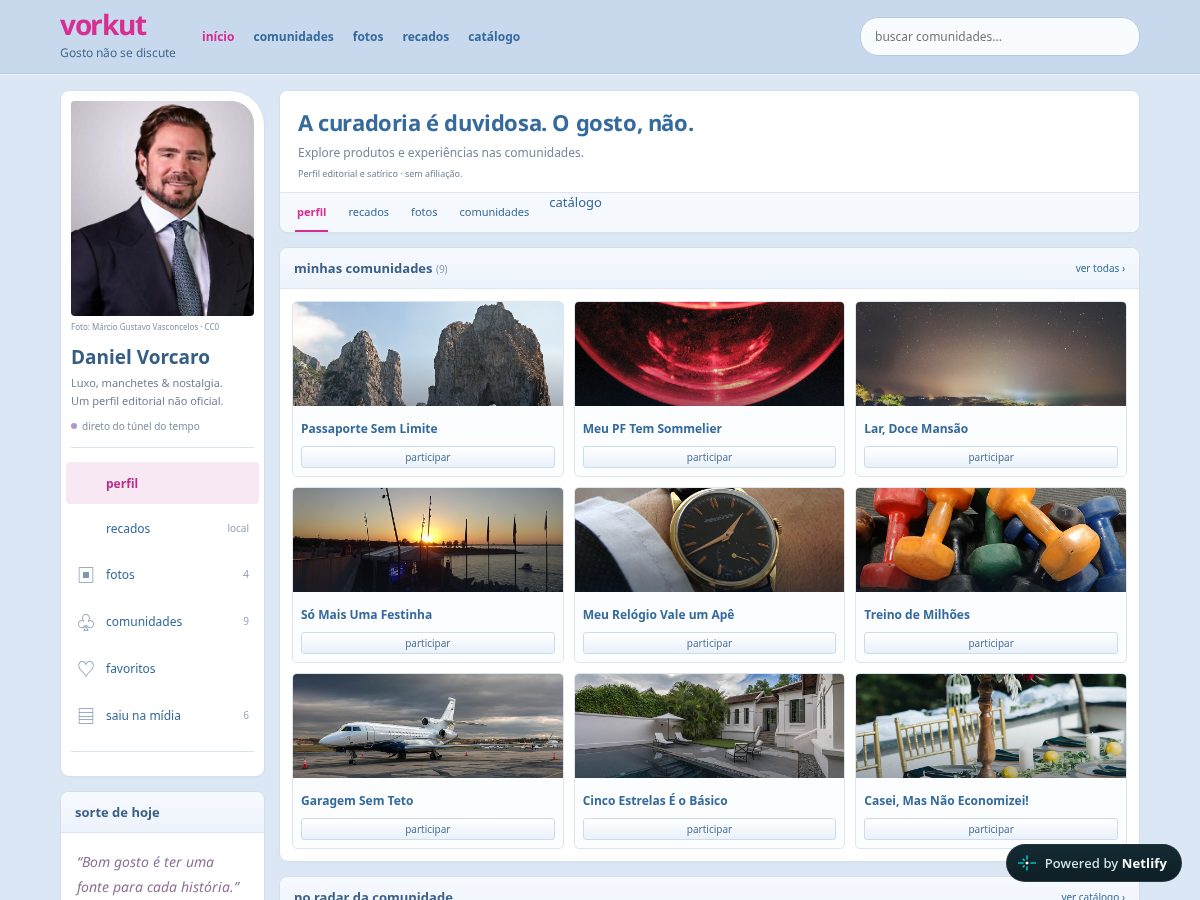Click the favoritos heart icon

[x=86, y=668]
